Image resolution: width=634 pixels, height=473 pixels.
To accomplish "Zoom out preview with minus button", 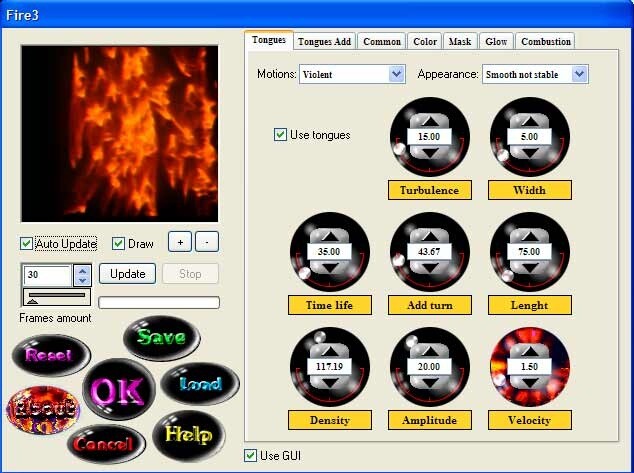I will [207, 242].
